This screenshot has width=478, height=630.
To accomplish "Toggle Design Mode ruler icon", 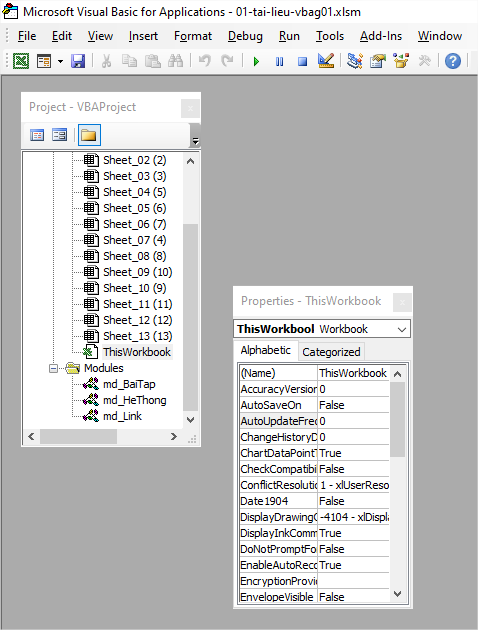I will coord(326,61).
